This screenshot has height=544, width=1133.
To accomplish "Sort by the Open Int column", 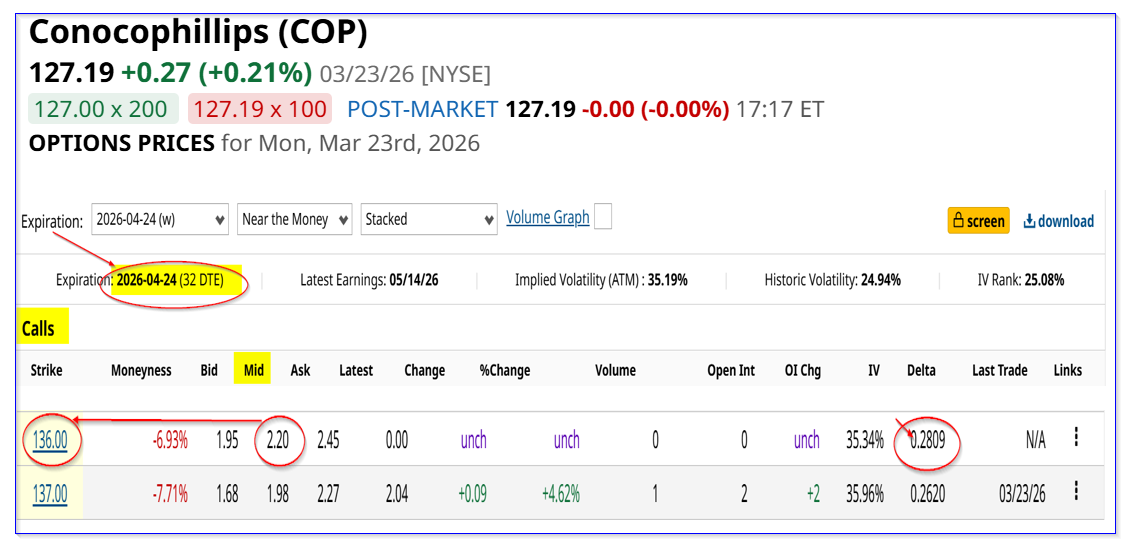I will click(731, 370).
